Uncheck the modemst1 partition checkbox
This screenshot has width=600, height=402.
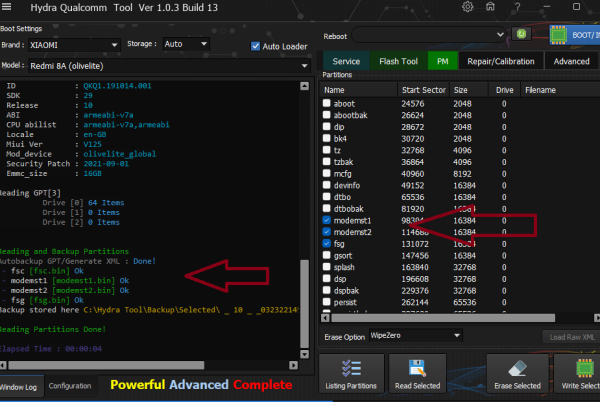[x=326, y=220]
